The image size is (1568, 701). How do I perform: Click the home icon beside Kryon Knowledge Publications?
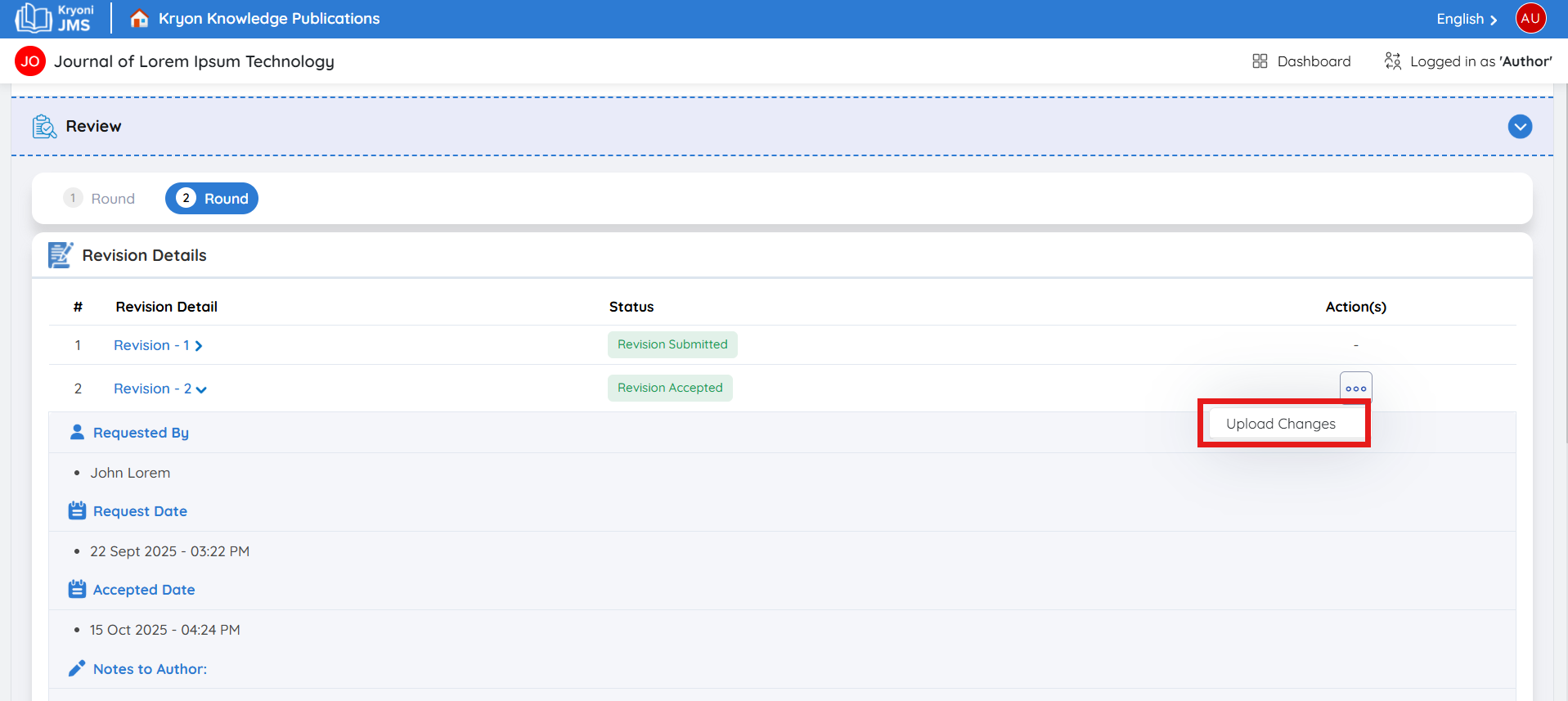click(139, 18)
